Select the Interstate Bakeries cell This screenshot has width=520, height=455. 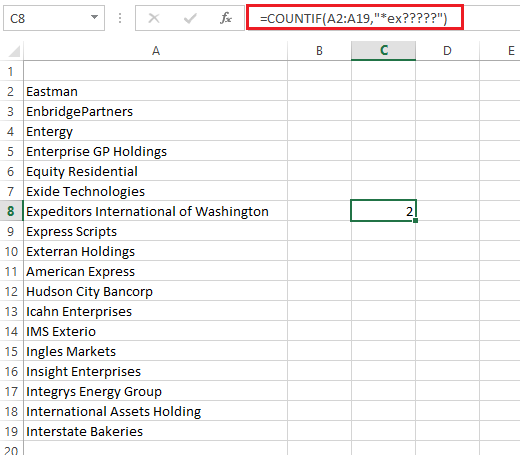click(156, 431)
